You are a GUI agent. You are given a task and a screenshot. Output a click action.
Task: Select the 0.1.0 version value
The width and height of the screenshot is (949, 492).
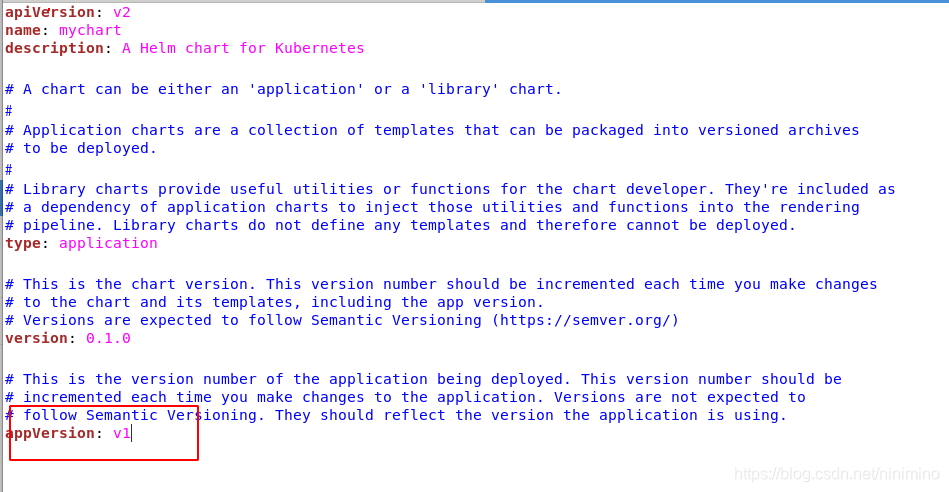tap(108, 338)
